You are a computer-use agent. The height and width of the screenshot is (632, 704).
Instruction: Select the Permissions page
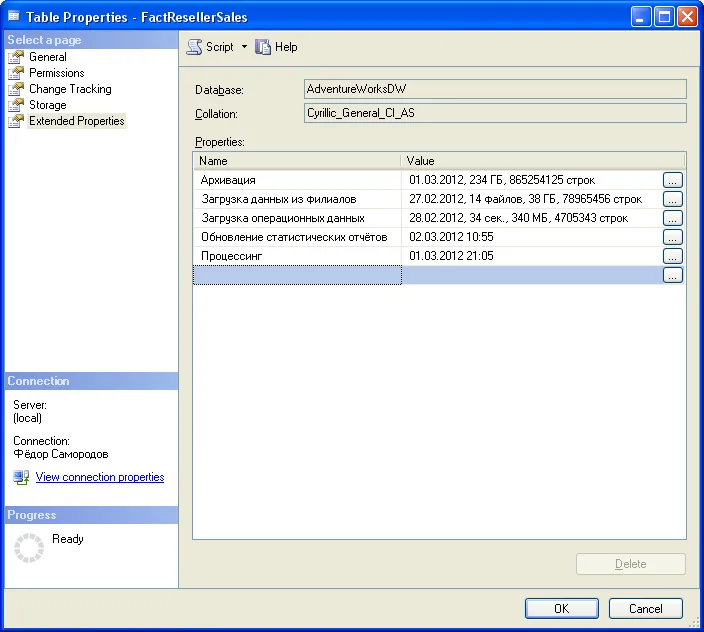click(57, 73)
